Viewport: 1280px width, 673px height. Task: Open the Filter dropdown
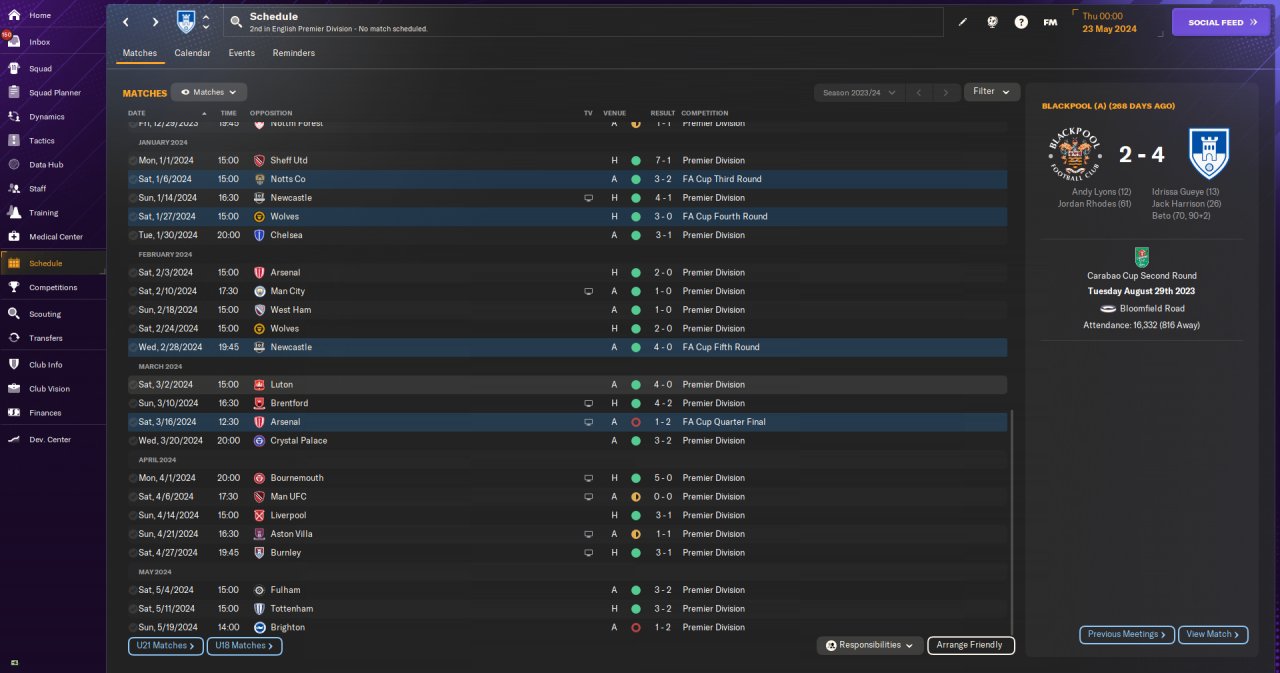pos(992,92)
